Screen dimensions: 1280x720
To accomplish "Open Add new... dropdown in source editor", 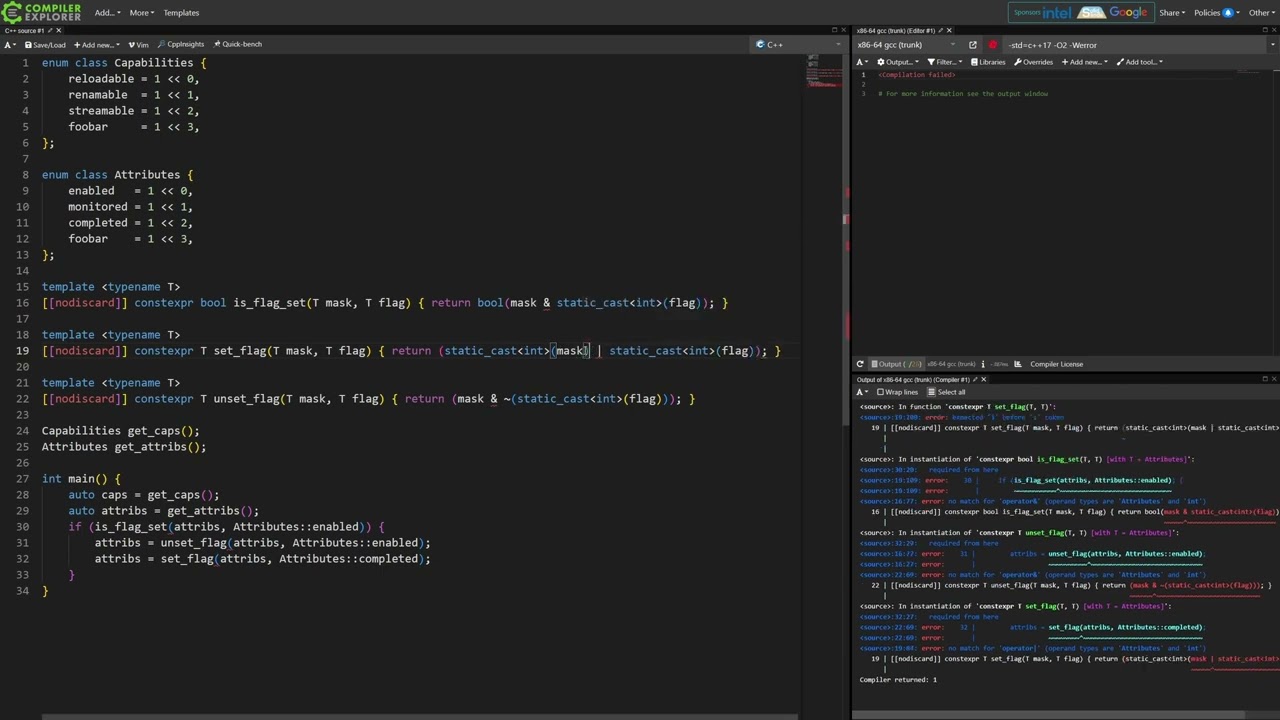I will point(96,45).
